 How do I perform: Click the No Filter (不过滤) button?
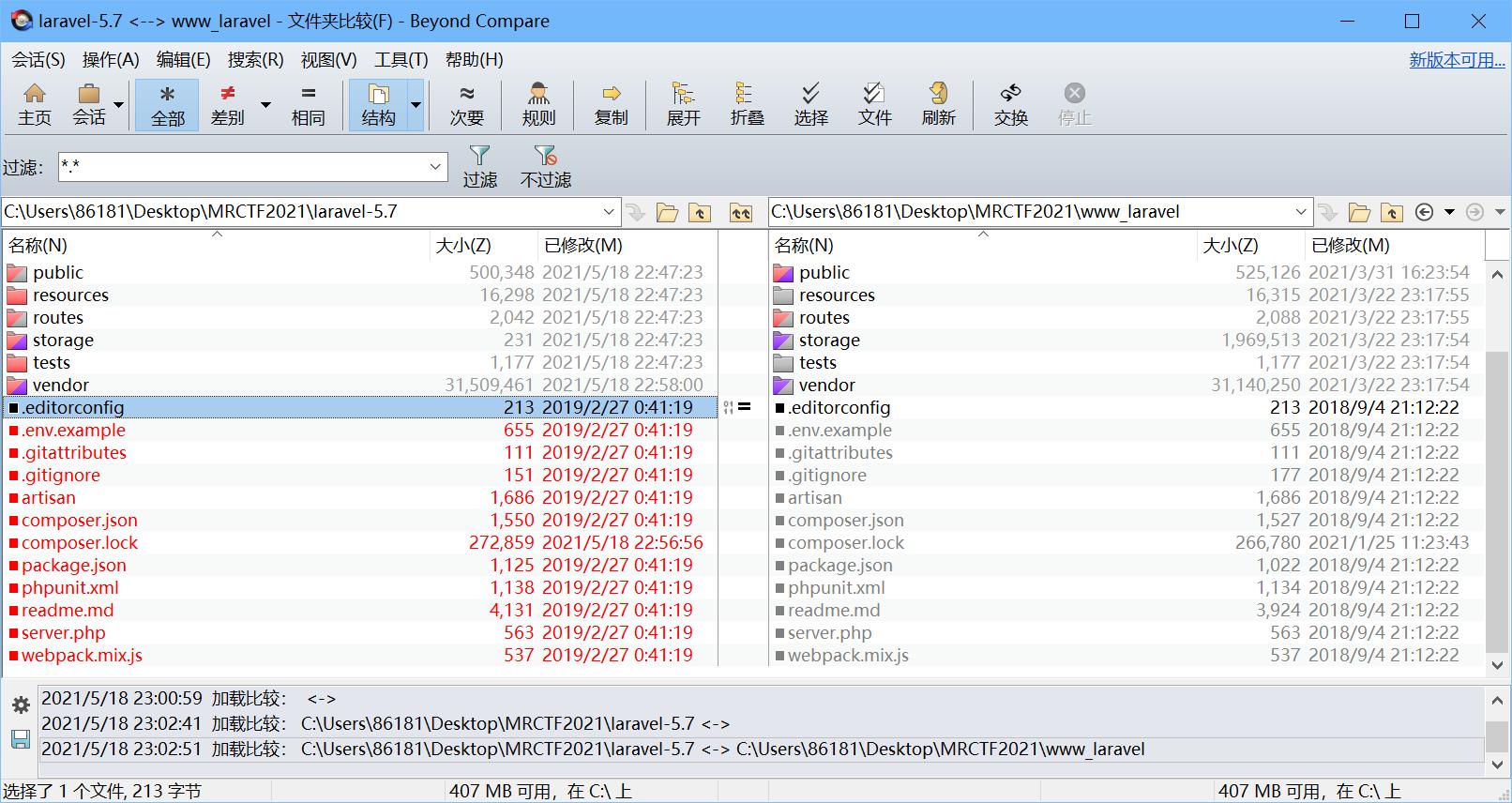tap(545, 167)
